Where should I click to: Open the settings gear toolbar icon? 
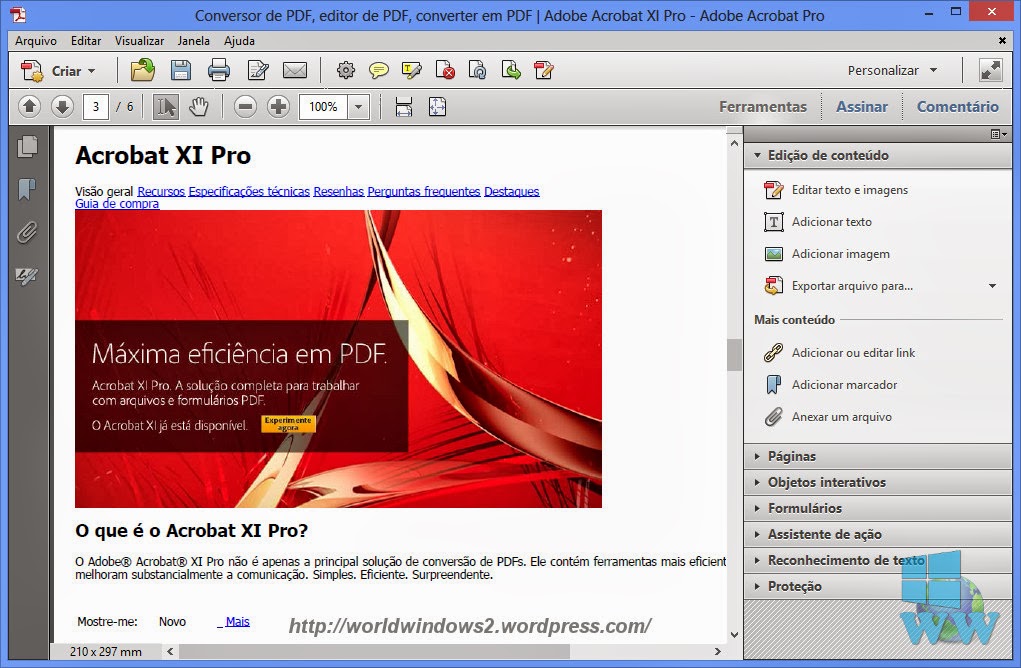click(x=346, y=70)
